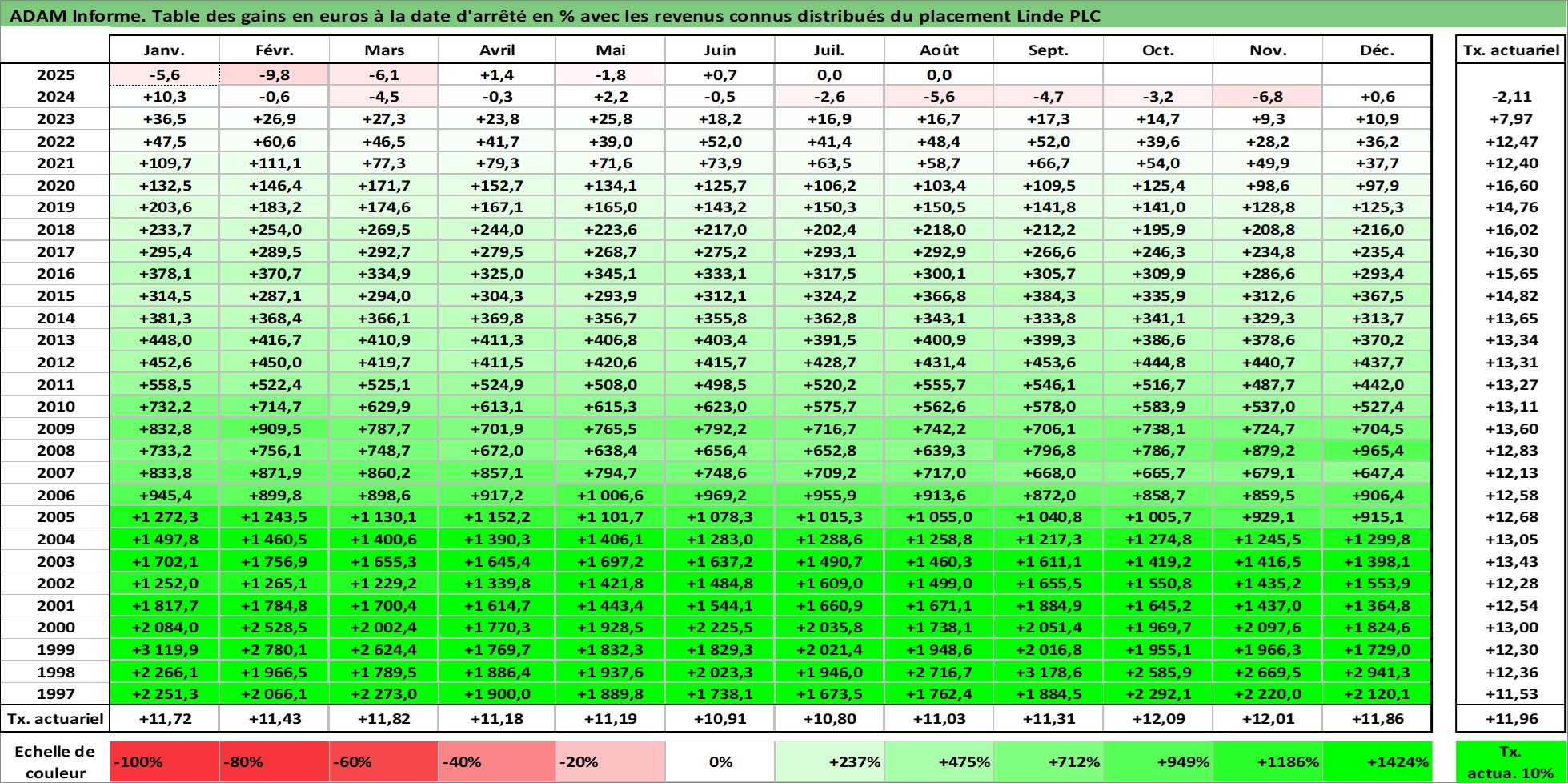Viewport: 1568px width, 783px height.
Task: Click cell +1 609,0 in Juil. 2002
Action: click(x=829, y=584)
